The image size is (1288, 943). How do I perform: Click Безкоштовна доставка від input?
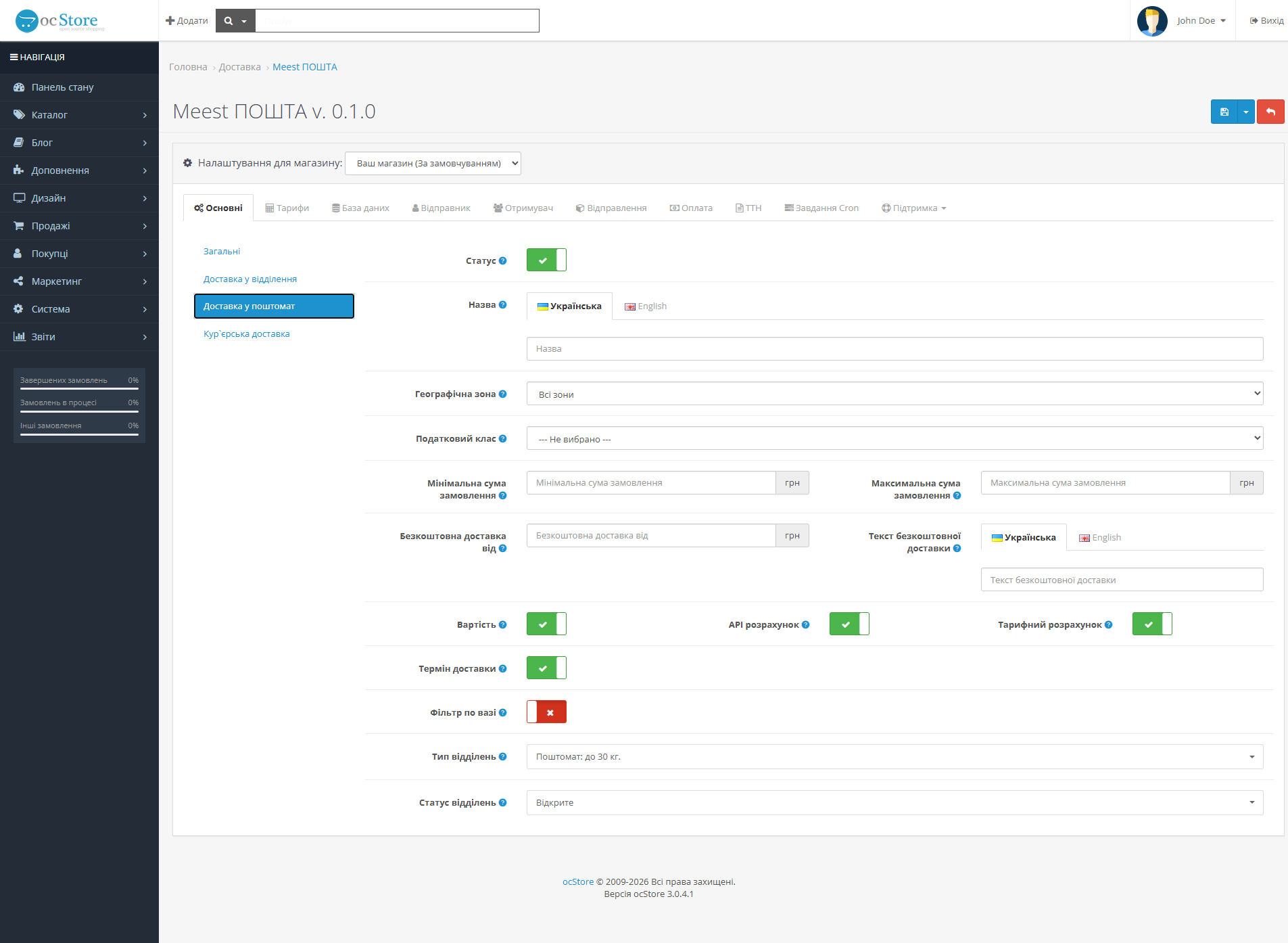651,535
